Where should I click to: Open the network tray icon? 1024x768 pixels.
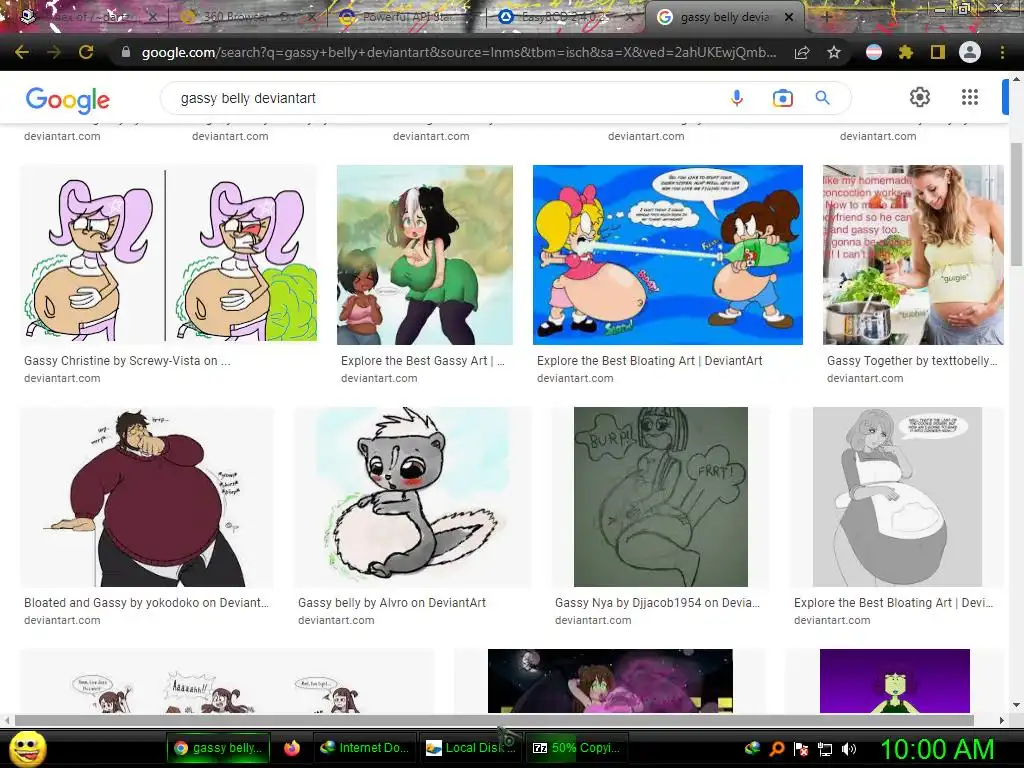click(825, 748)
